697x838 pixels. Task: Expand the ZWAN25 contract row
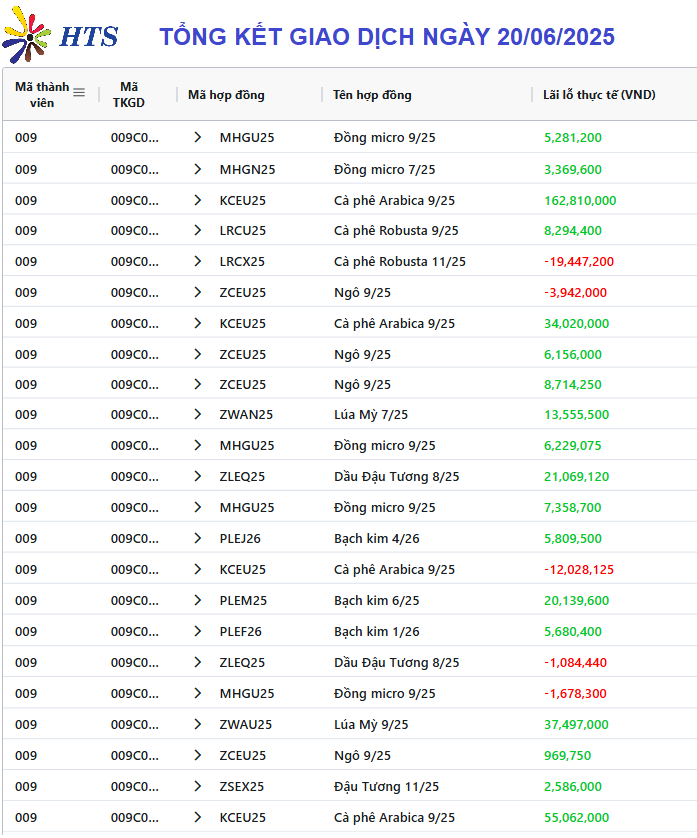point(198,414)
